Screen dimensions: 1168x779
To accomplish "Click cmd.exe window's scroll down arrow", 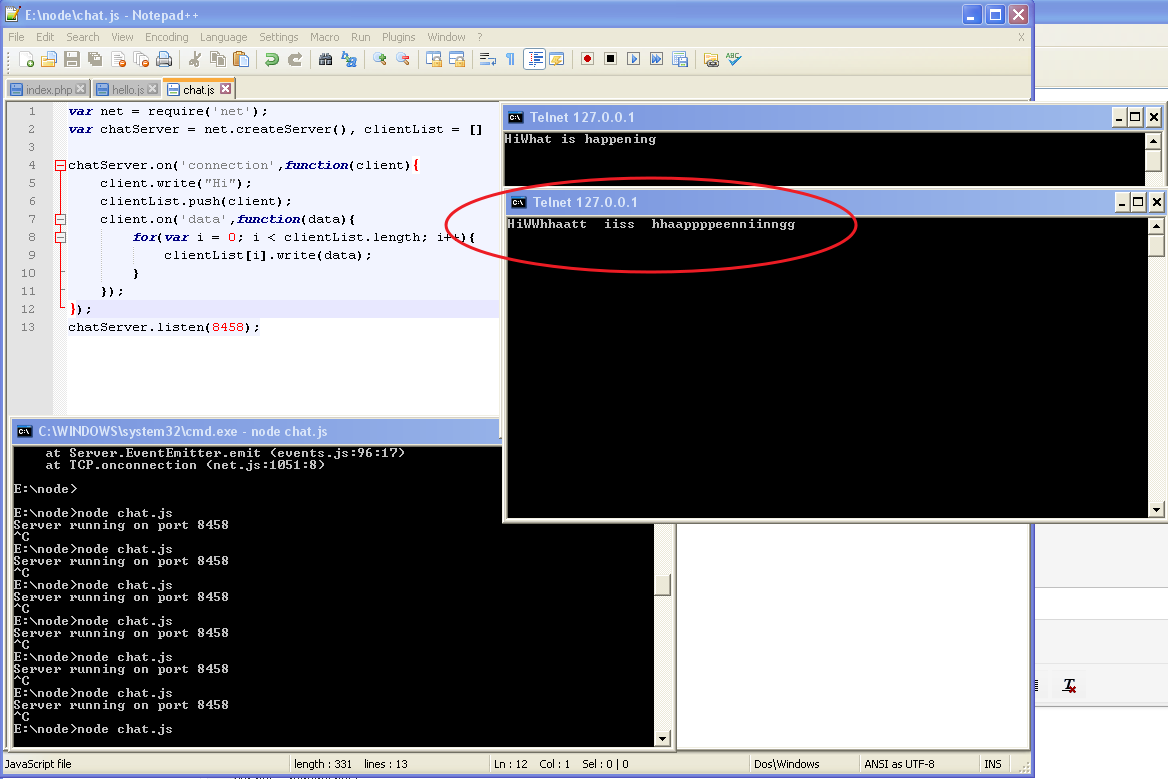I will [x=662, y=739].
